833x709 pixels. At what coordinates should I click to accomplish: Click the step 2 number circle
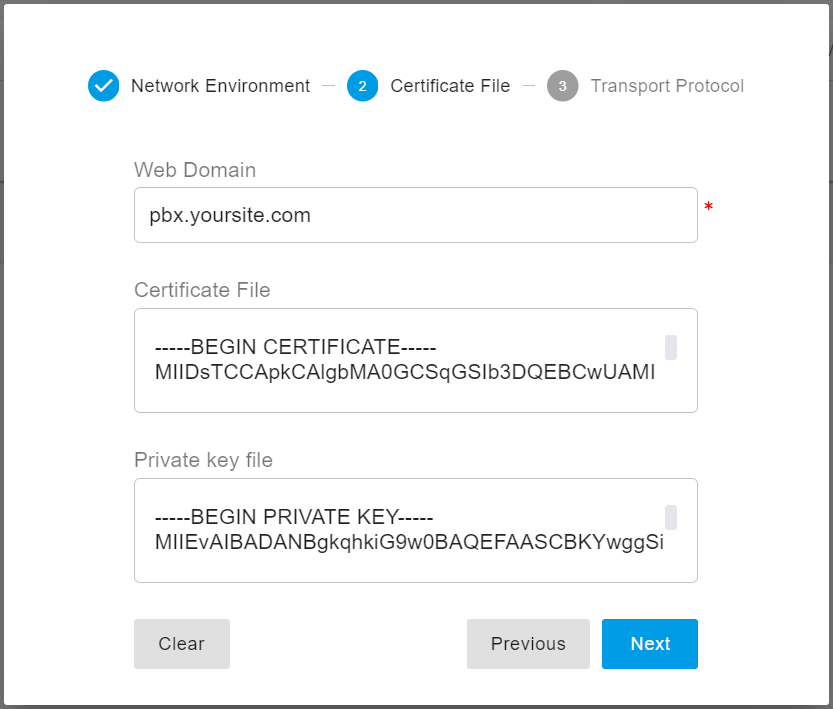coord(362,86)
